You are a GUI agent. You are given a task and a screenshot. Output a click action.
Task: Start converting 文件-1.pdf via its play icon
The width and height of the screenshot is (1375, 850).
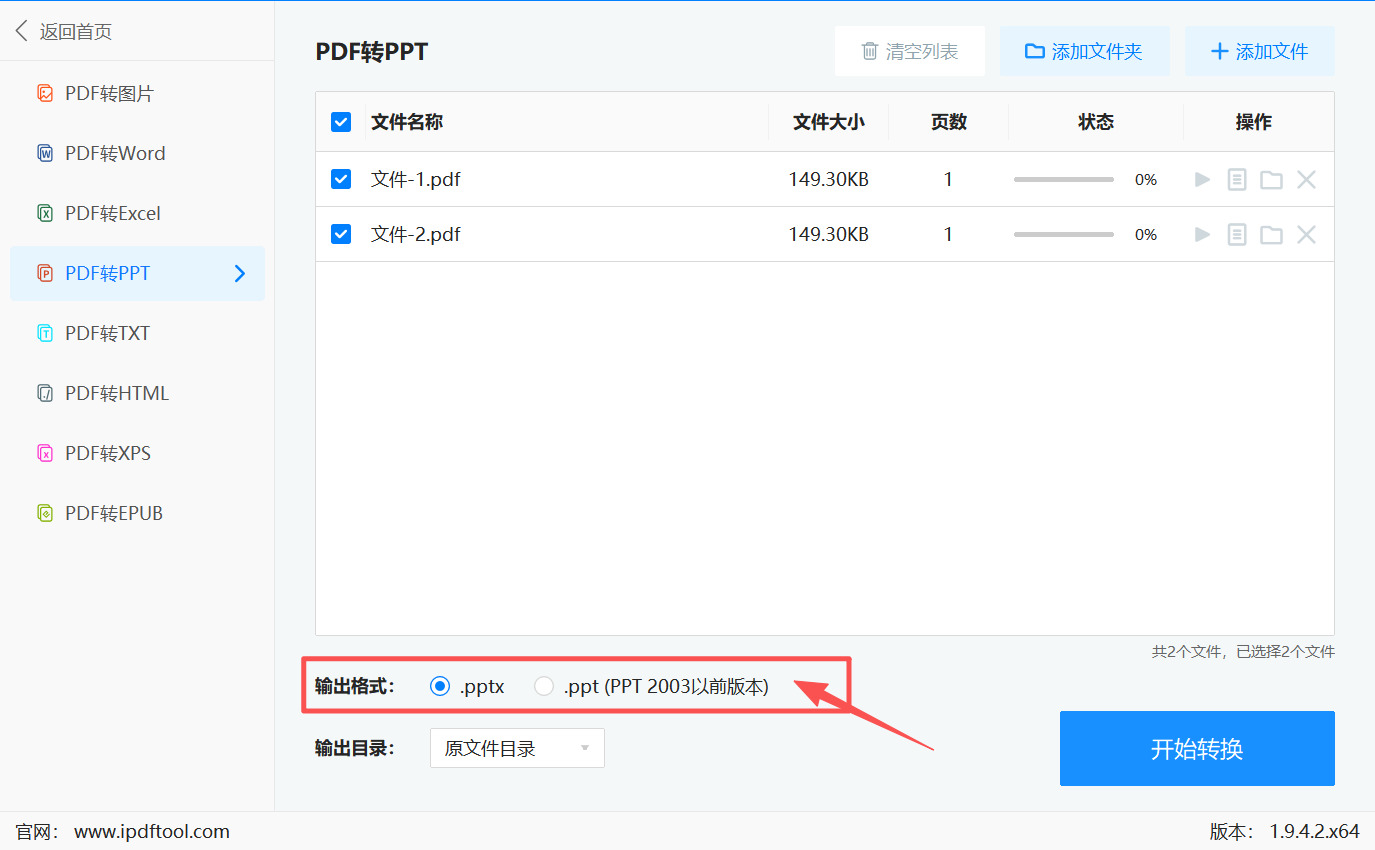tap(1202, 179)
